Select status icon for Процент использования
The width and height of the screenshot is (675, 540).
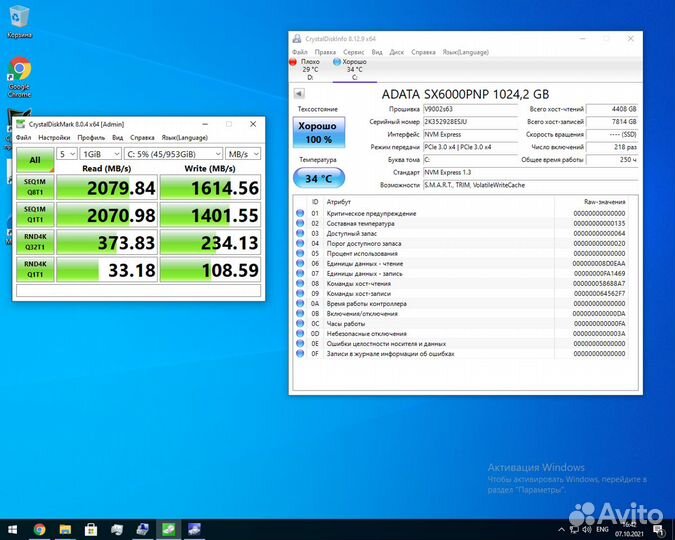300,253
